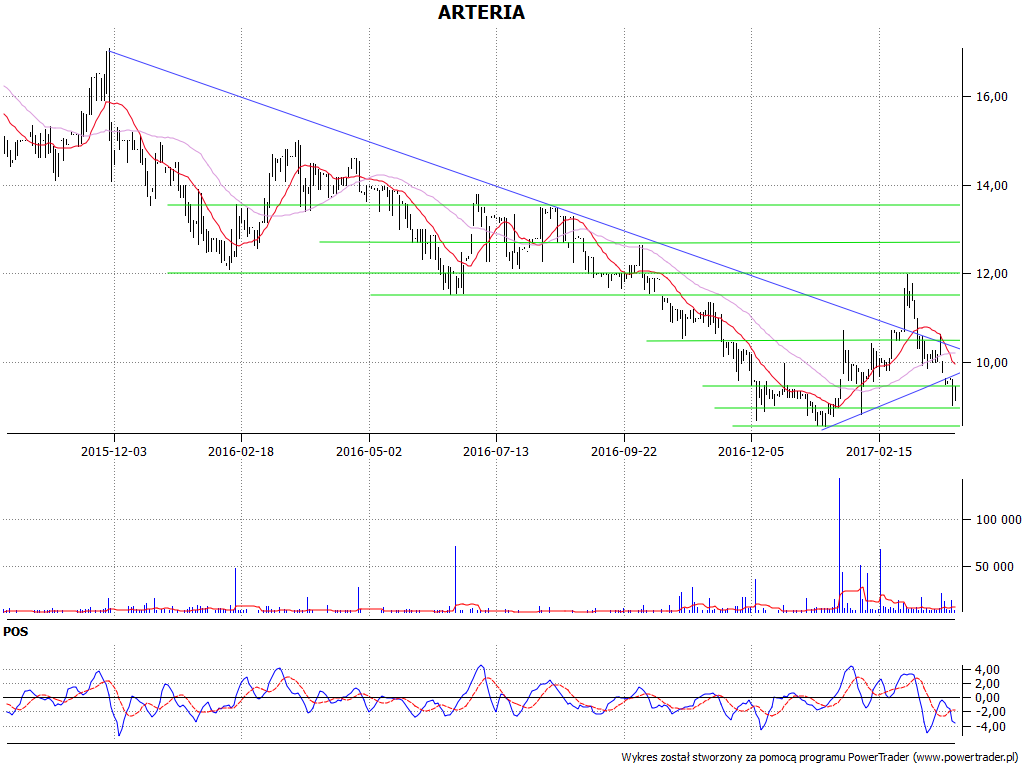Select the 2016-12-05 date label
Viewport: 1024px width, 768px height.
(751, 451)
